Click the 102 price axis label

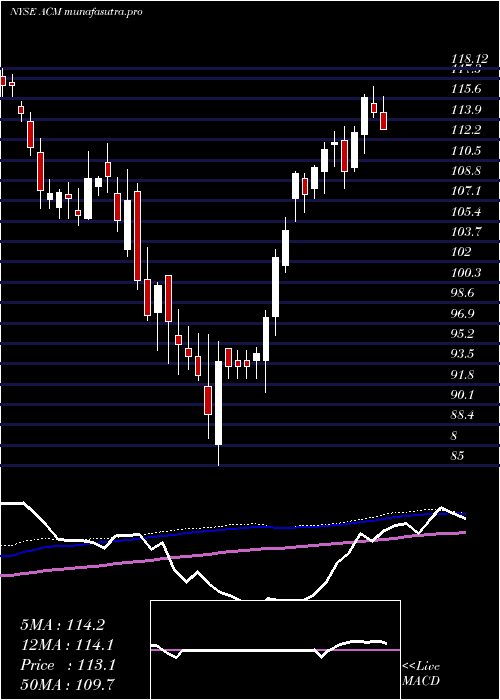pyautogui.click(x=461, y=252)
